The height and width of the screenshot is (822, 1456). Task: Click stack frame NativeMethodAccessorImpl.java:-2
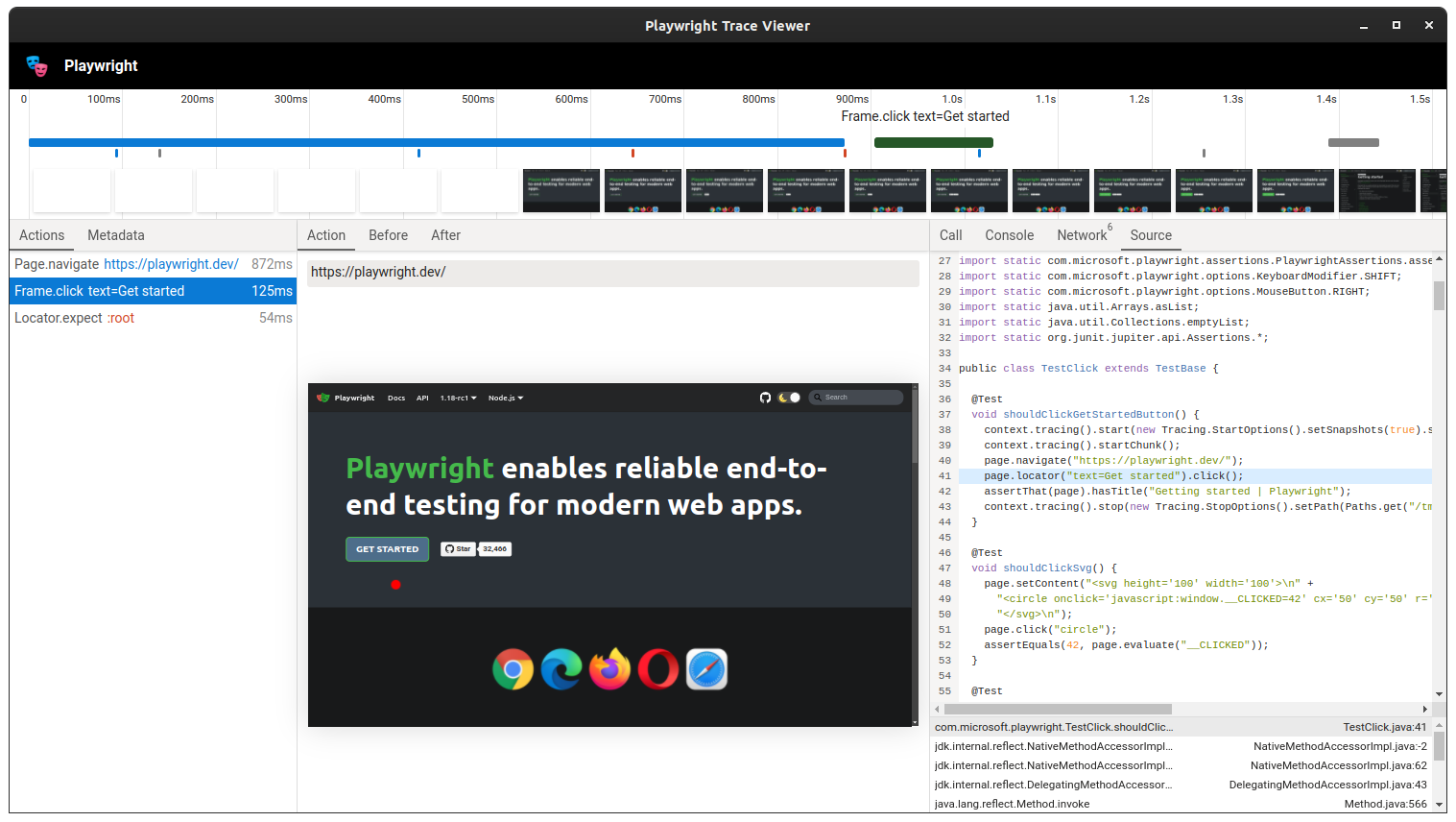[x=1181, y=746]
